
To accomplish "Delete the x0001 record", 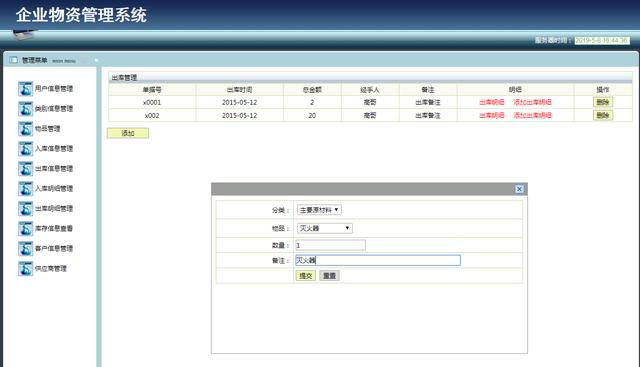I will pos(603,102).
